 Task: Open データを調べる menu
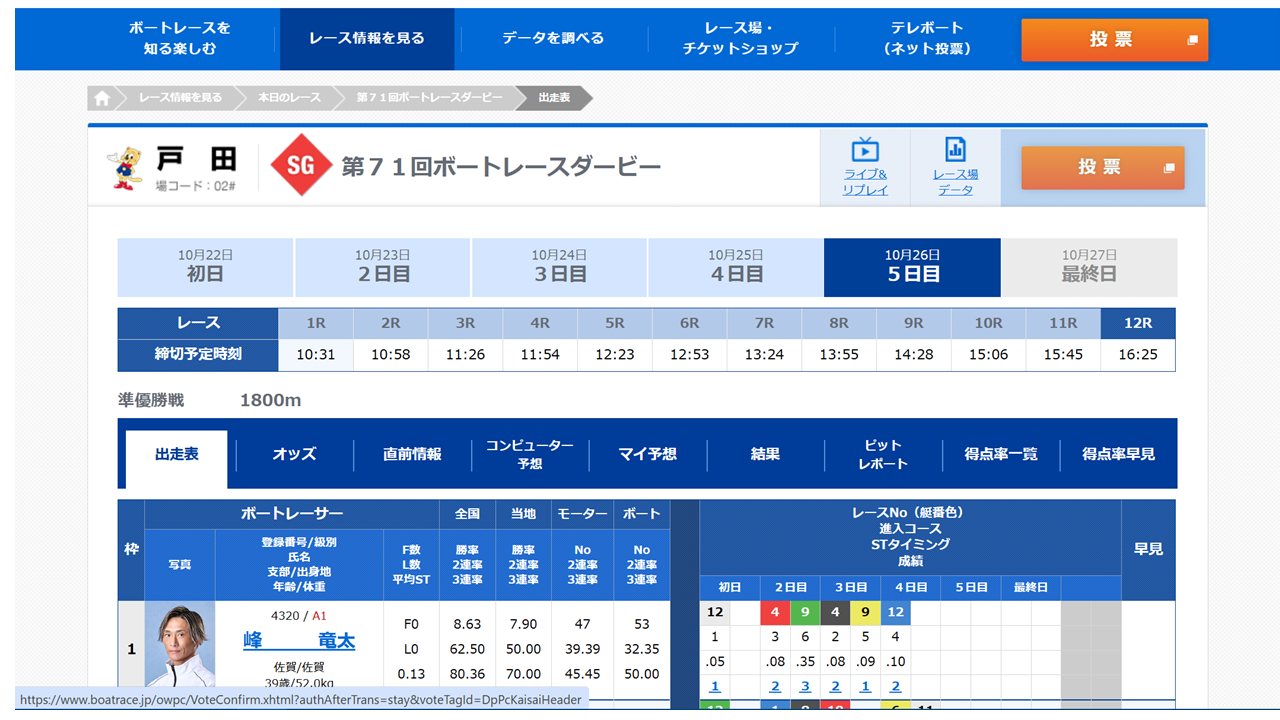[553, 39]
